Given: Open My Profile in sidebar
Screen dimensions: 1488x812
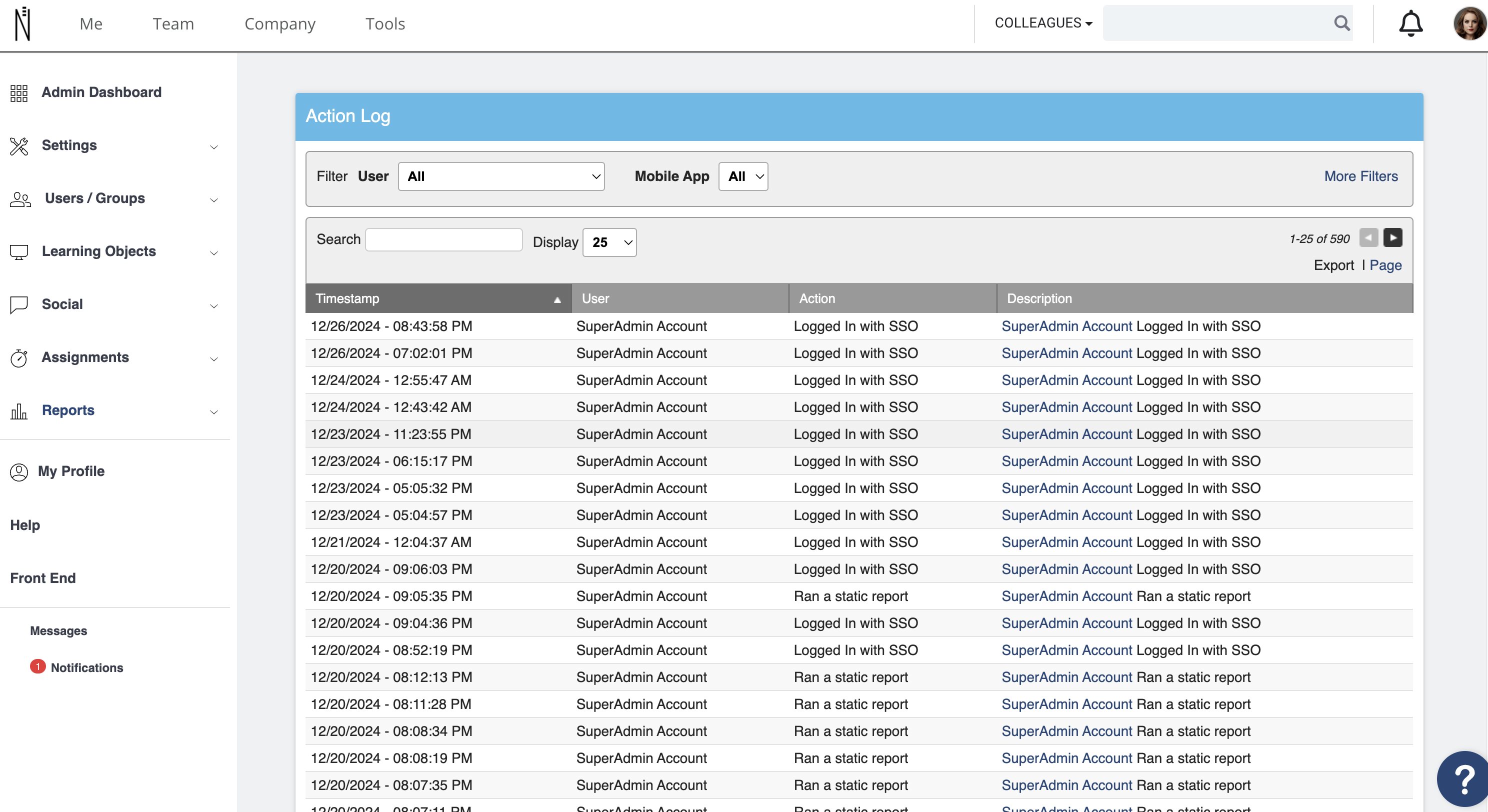Looking at the screenshot, I should 71,471.
